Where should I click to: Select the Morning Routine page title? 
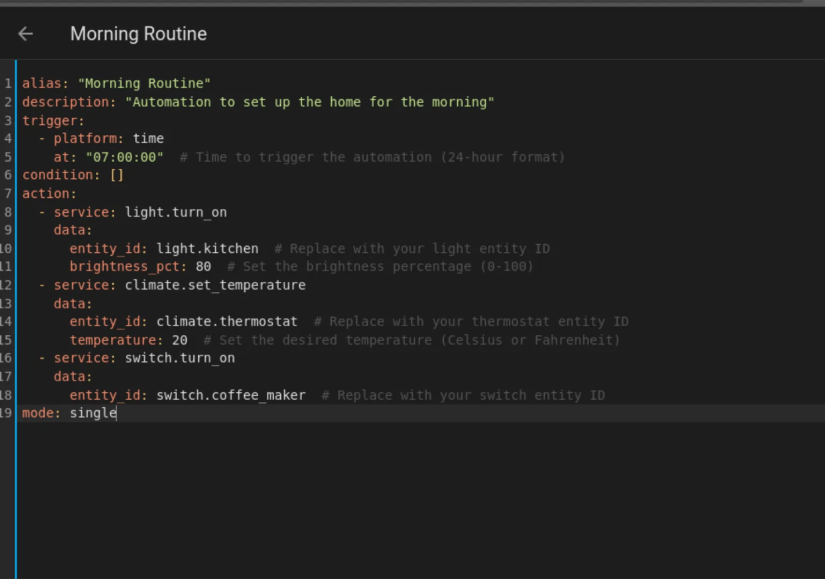(138, 34)
